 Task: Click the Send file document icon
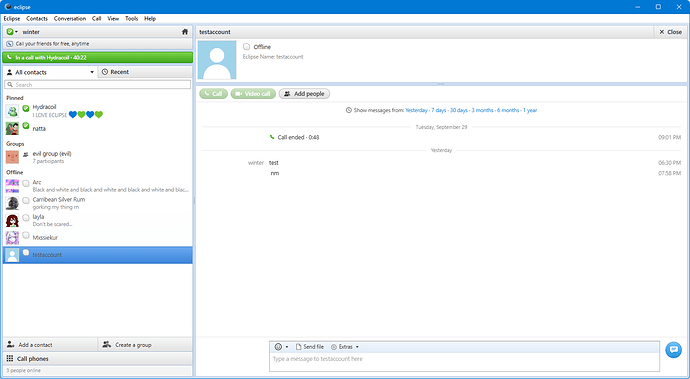point(298,347)
